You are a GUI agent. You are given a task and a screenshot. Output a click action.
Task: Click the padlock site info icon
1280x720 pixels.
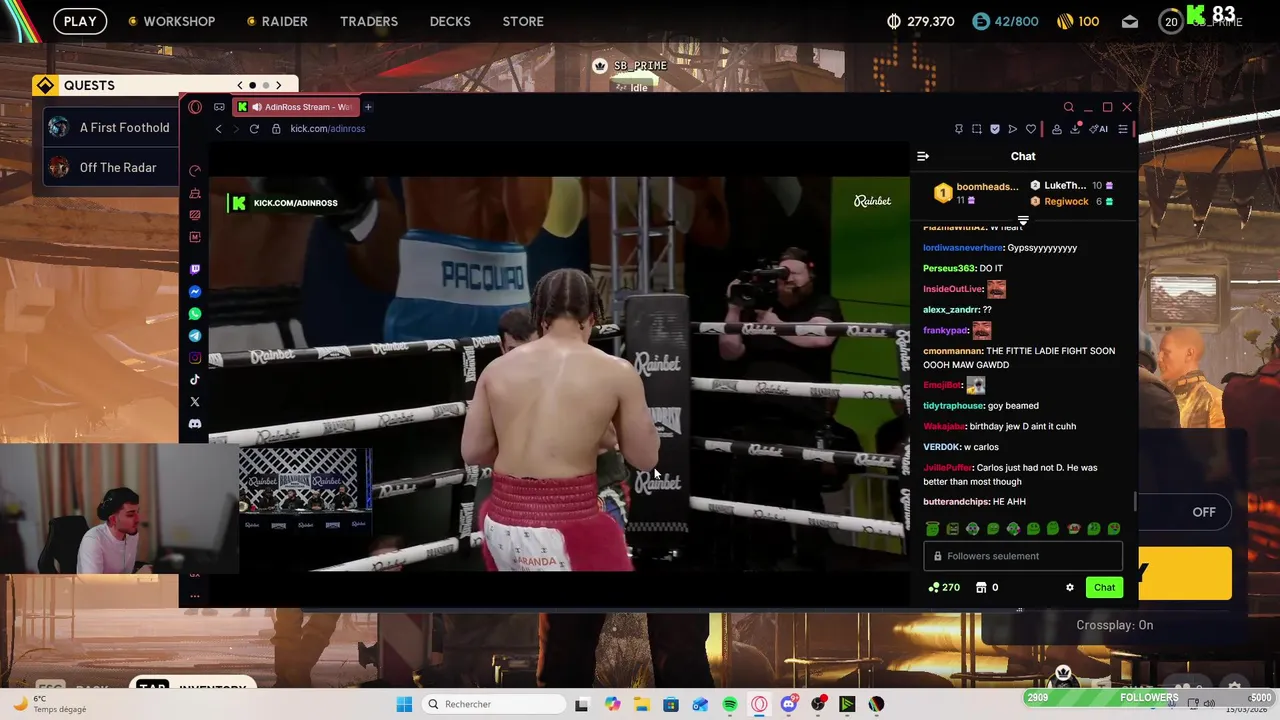click(x=276, y=129)
